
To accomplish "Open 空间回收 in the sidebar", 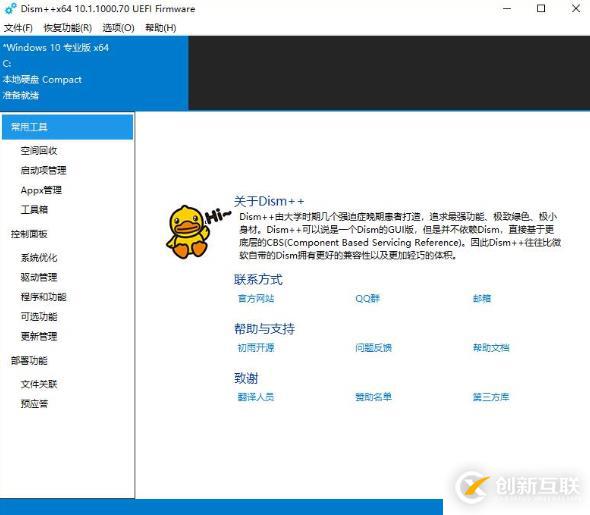I will tap(39, 150).
